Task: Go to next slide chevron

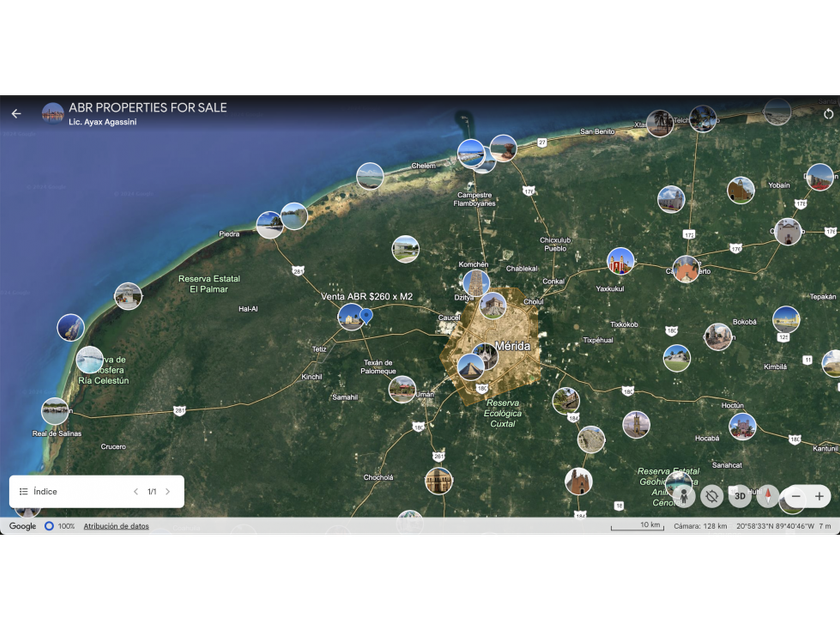Action: (x=168, y=491)
